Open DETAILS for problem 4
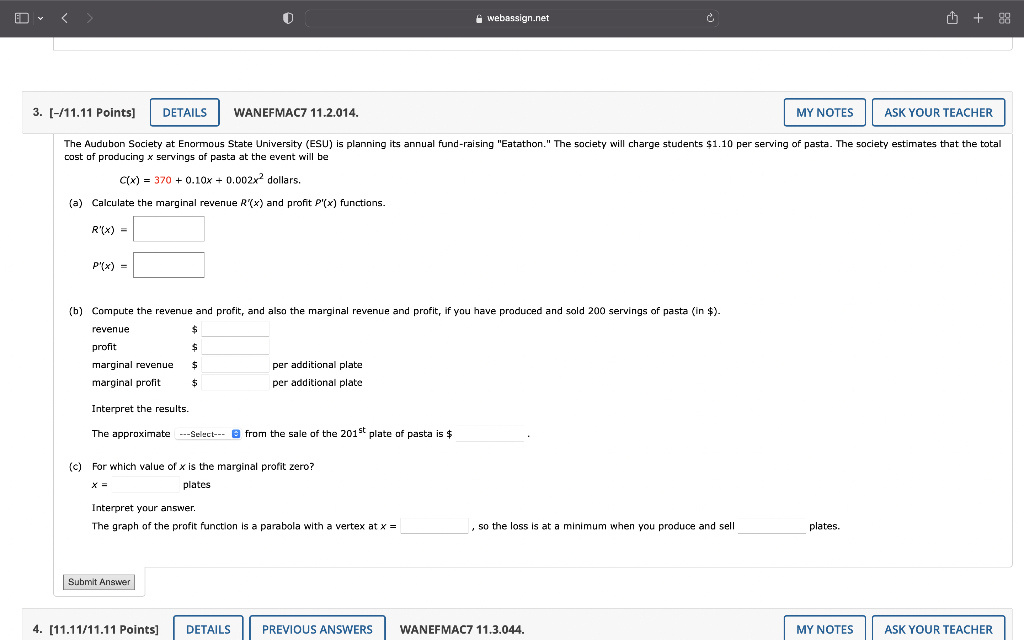 pyautogui.click(x=208, y=629)
